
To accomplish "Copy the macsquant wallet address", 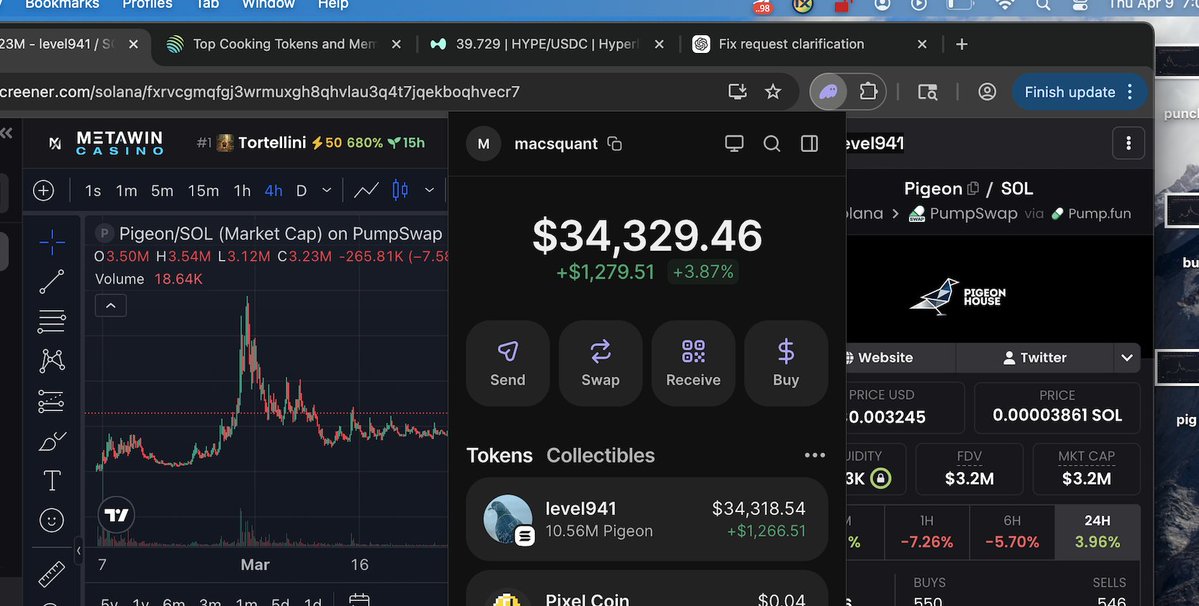I will tap(615, 144).
